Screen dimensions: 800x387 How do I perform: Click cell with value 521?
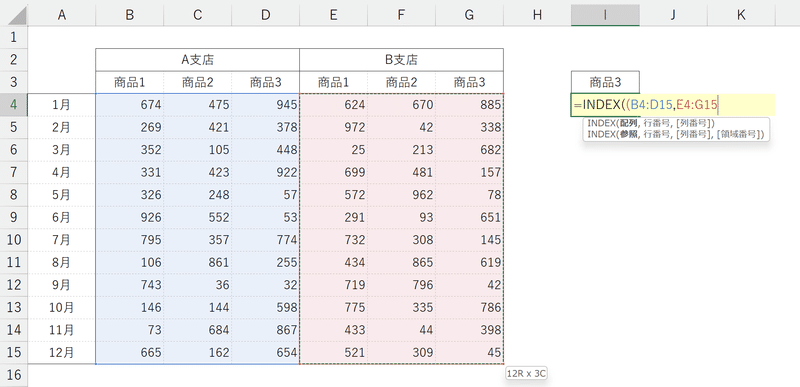coord(333,352)
